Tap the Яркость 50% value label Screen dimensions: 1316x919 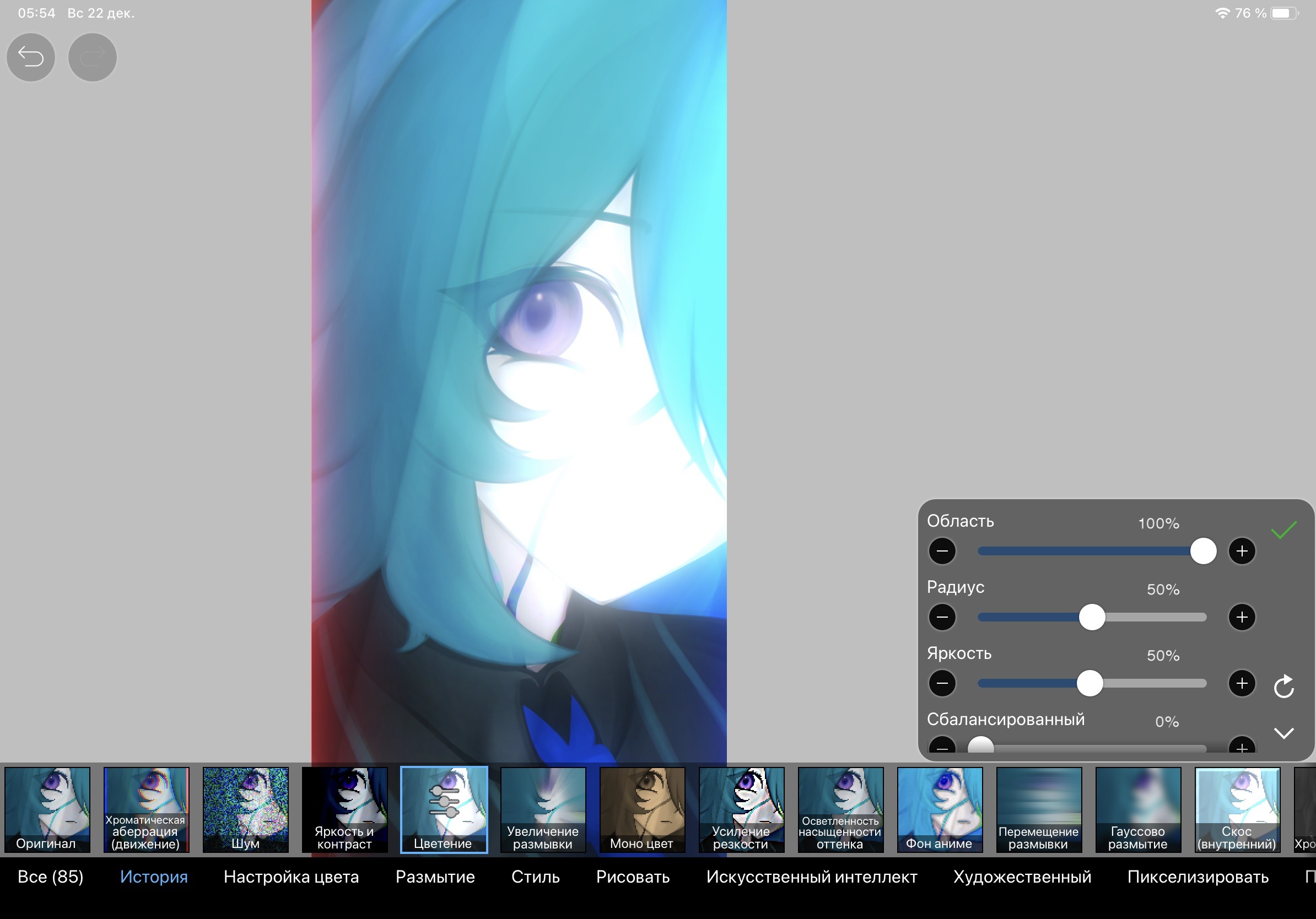[x=1163, y=655]
